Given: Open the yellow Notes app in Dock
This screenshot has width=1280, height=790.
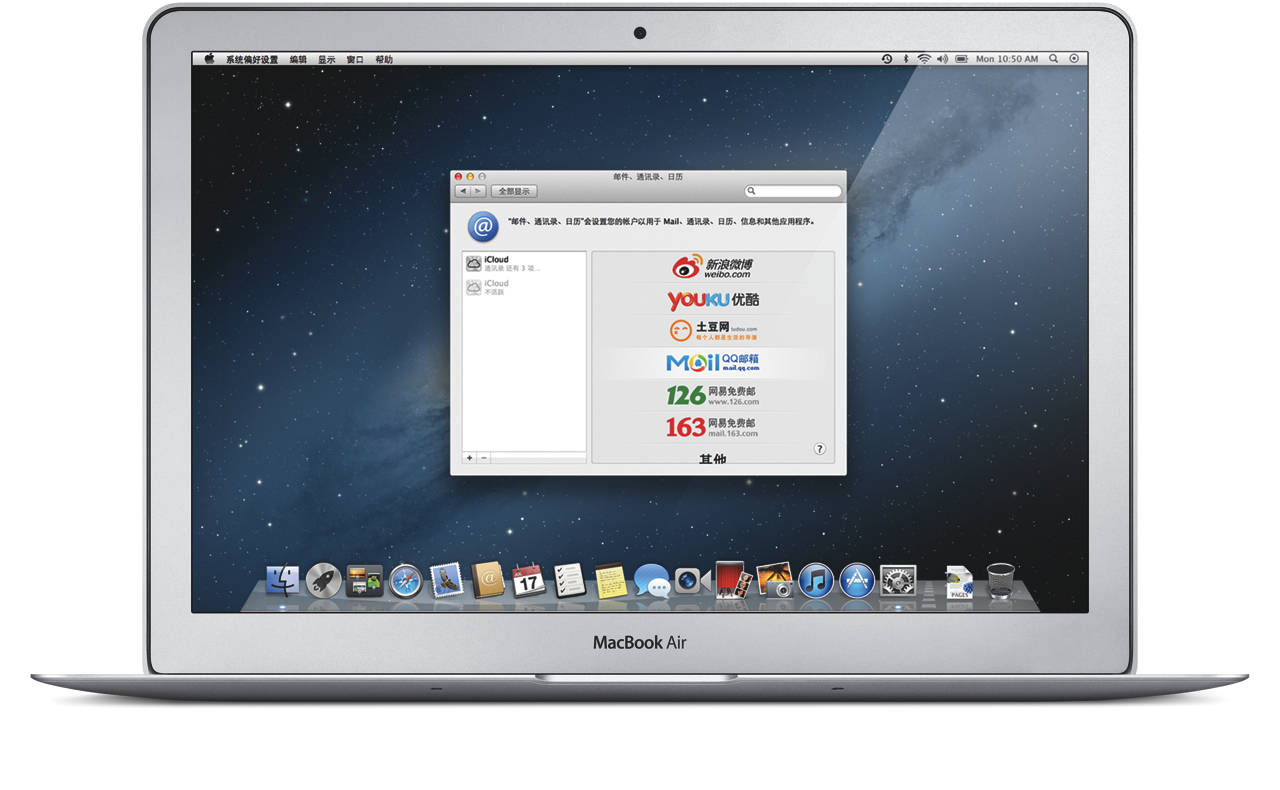Looking at the screenshot, I should coord(611,580).
